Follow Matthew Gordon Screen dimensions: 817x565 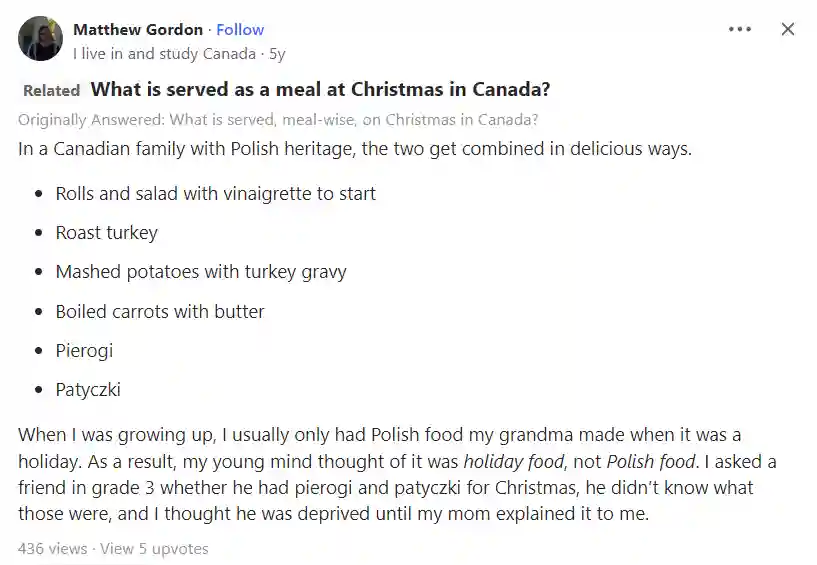[240, 30]
